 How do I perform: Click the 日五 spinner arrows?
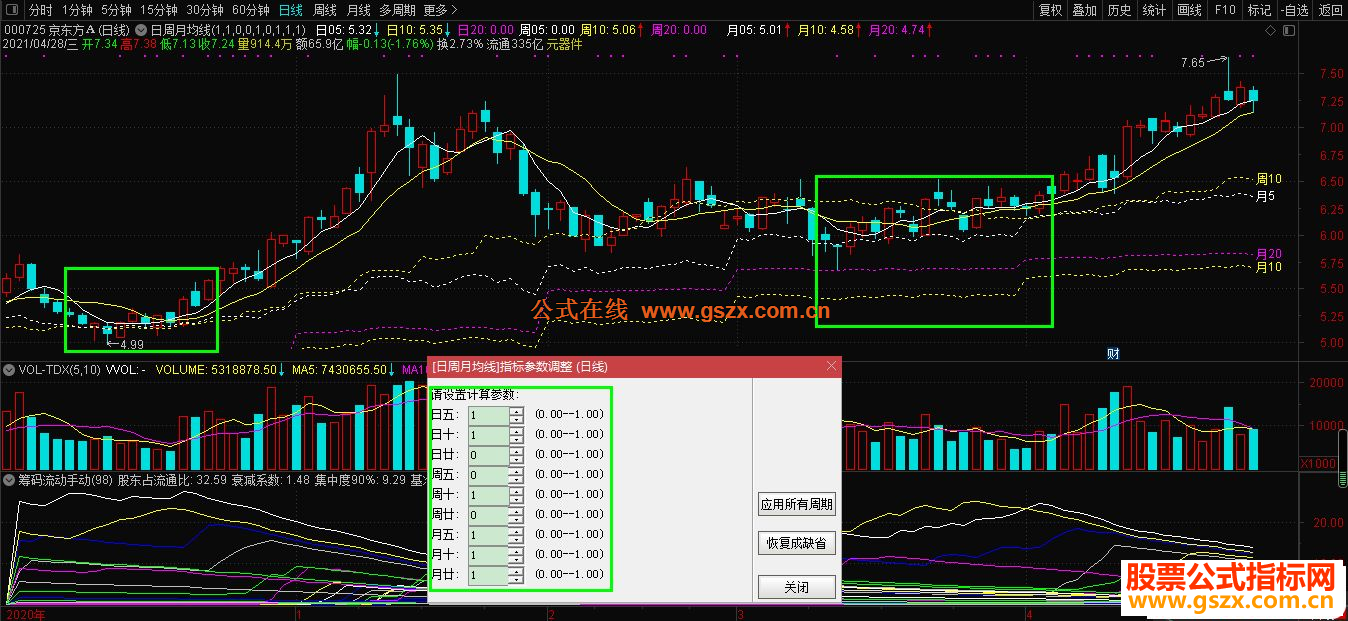tap(516, 414)
